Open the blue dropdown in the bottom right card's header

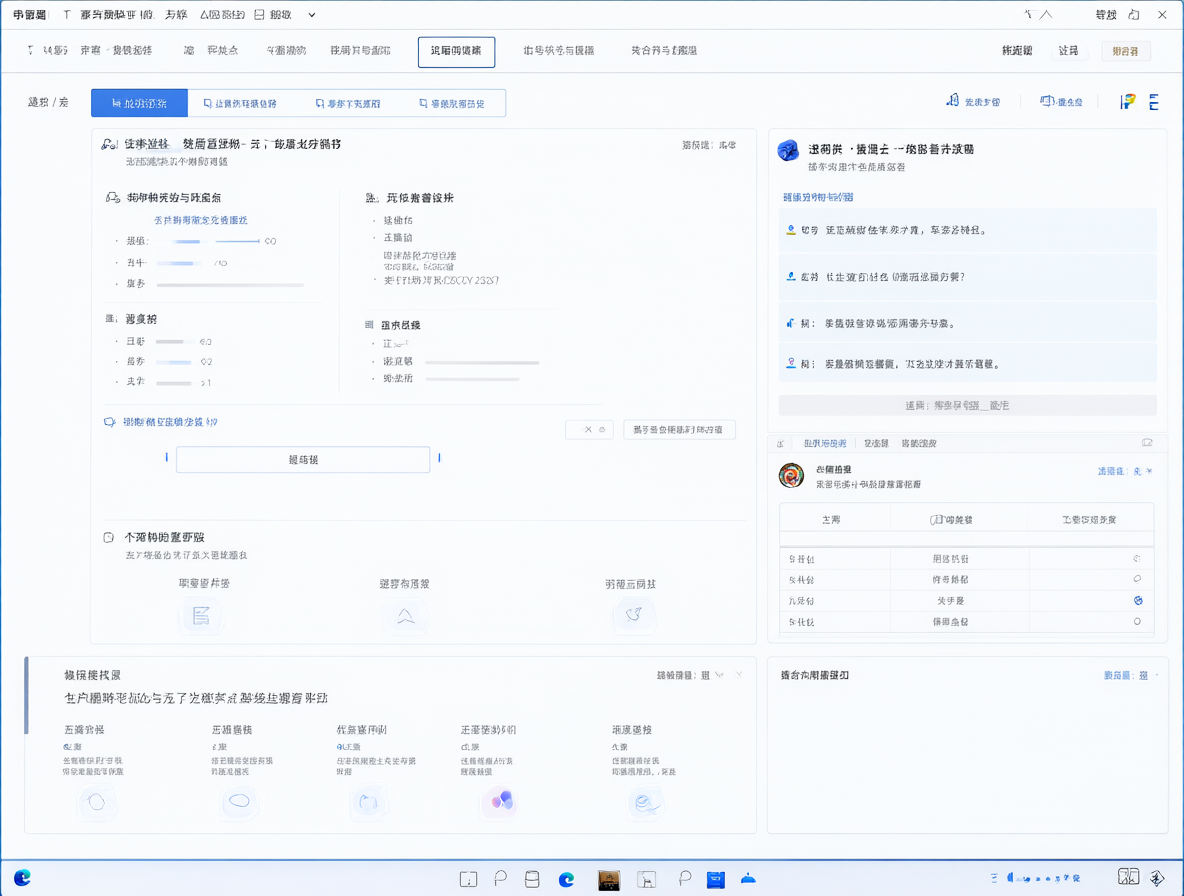1130,676
